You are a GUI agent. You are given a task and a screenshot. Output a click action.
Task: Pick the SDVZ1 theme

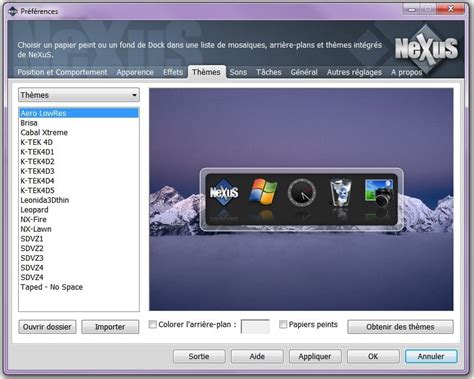[79, 239]
